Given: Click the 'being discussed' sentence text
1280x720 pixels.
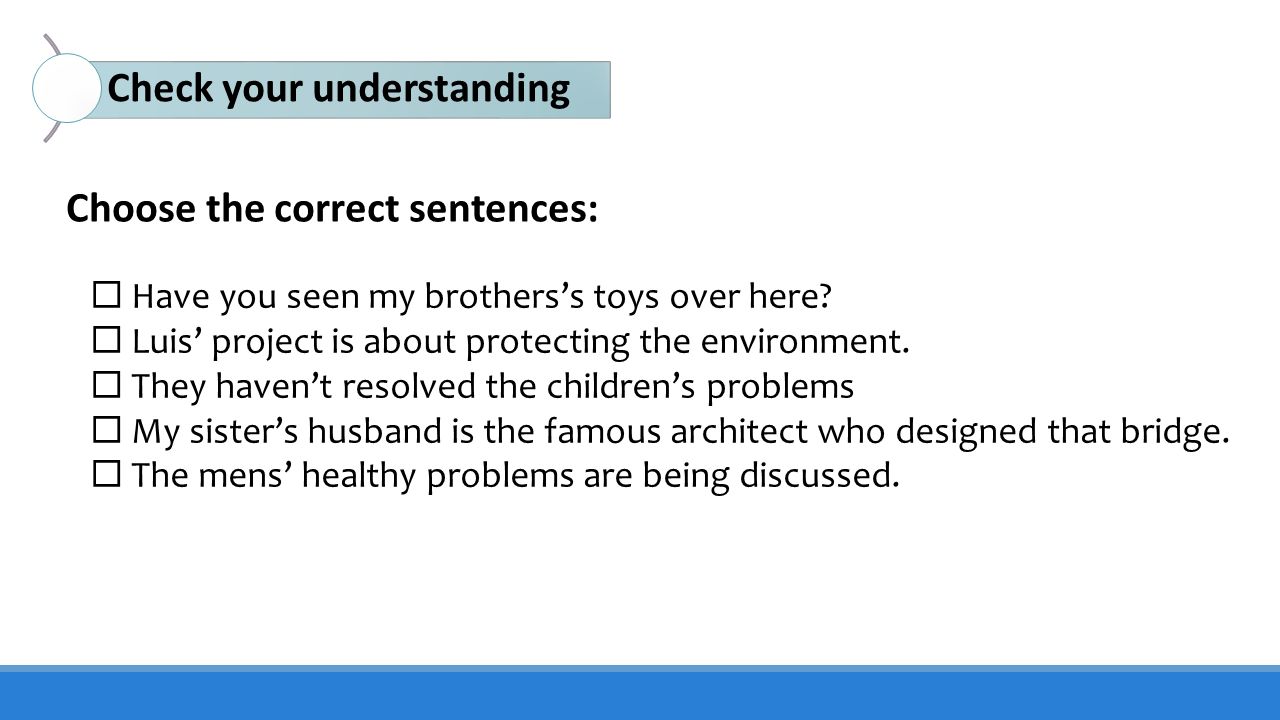Looking at the screenshot, I should coord(516,477).
